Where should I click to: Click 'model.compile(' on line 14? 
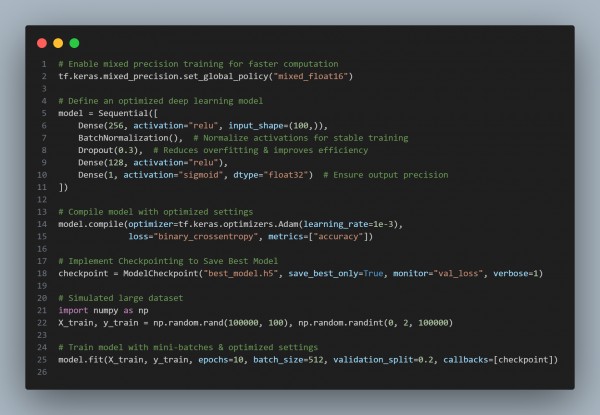point(93,224)
